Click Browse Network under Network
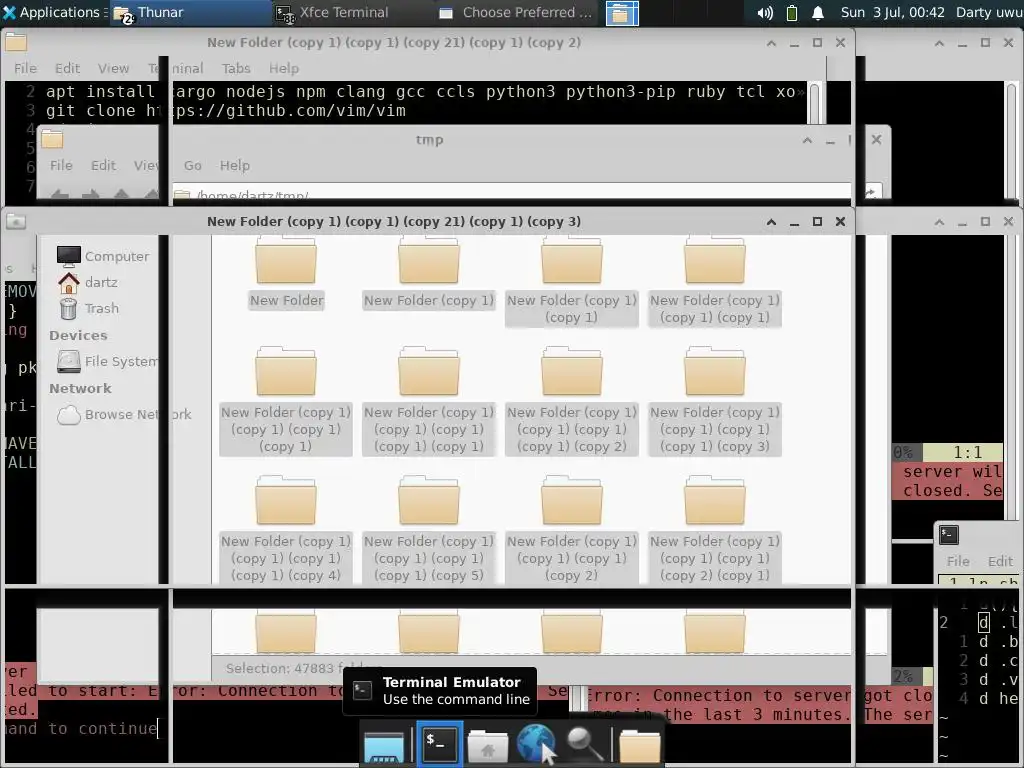 (x=124, y=414)
